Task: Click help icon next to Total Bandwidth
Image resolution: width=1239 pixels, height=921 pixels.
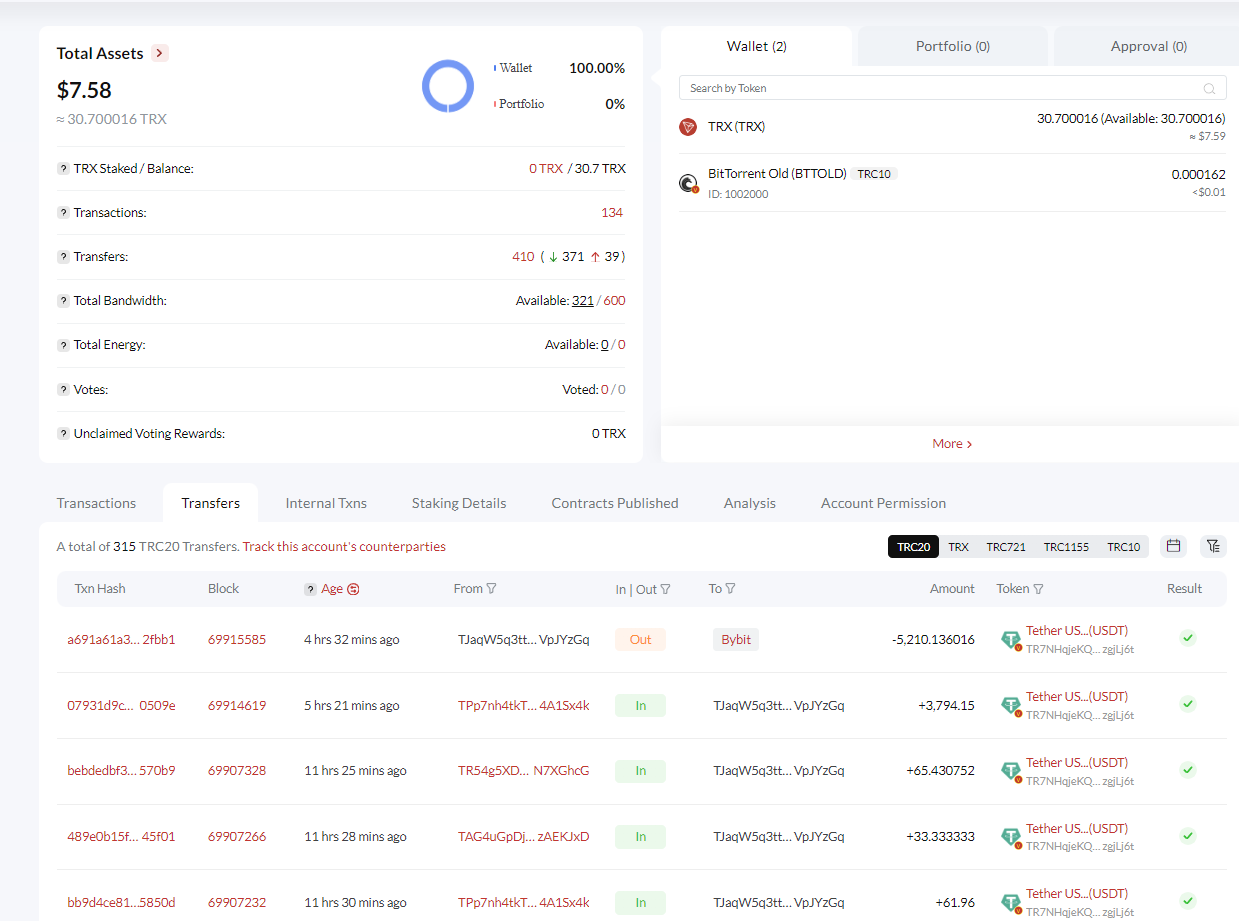Action: (x=63, y=301)
